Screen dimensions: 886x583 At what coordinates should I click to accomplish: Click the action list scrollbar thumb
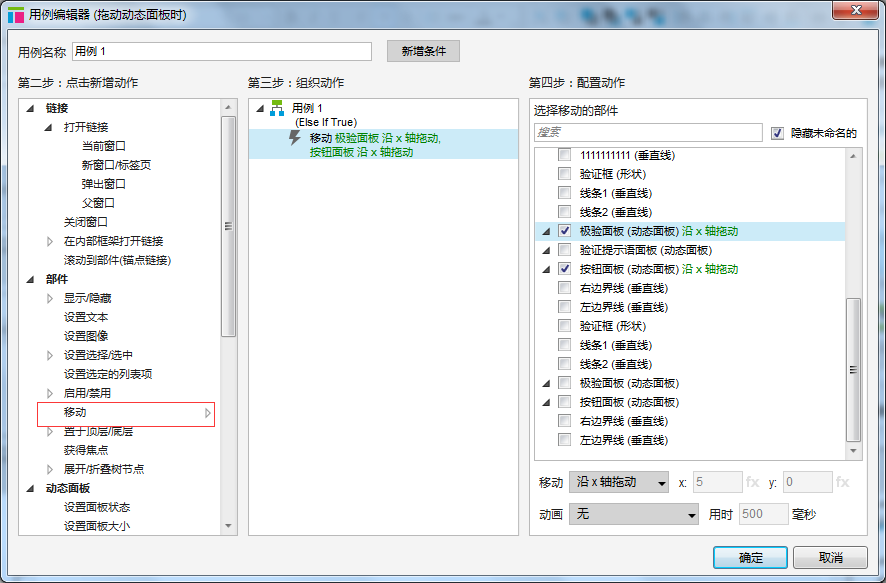[228, 227]
